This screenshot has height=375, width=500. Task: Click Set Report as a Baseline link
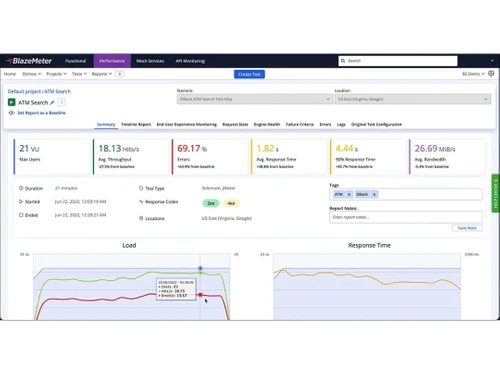click(x=41, y=113)
